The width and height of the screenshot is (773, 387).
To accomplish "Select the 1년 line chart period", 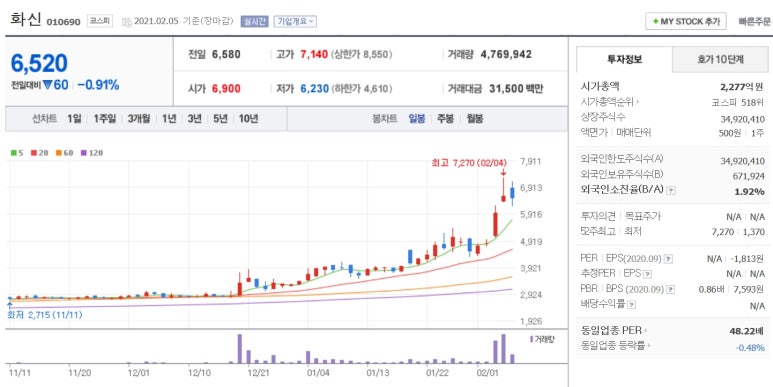I will click(169, 119).
